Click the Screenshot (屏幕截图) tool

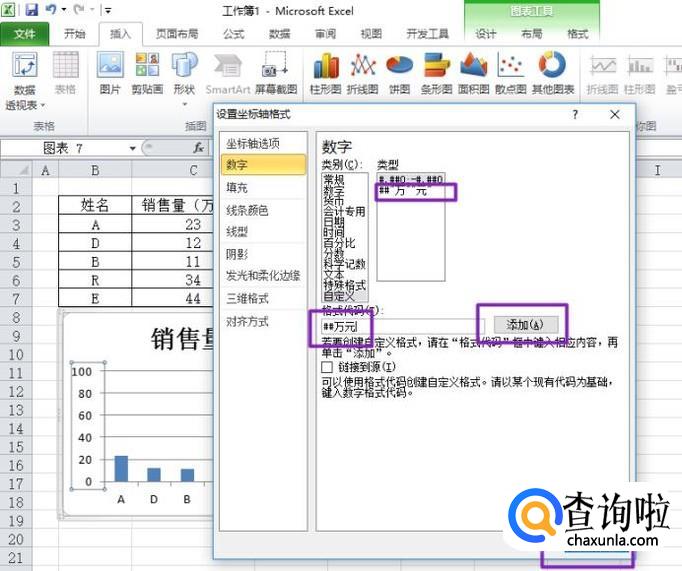[276, 73]
